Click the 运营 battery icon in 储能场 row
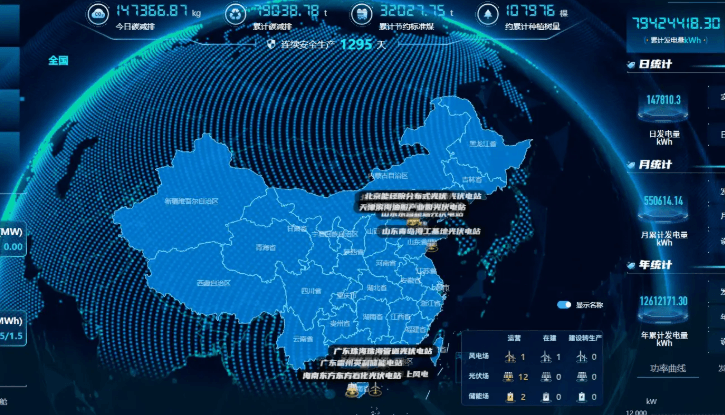Image resolution: width=725 pixels, height=415 pixels. pos(510,397)
